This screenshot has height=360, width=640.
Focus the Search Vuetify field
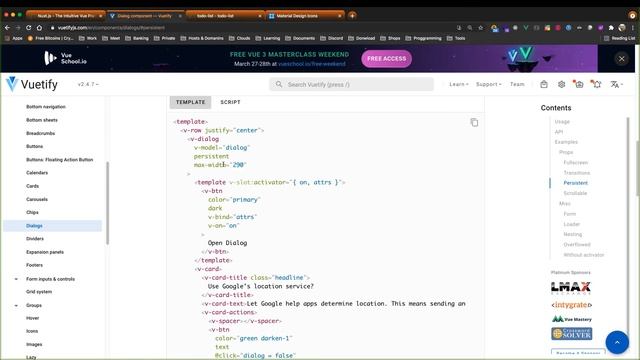click(351, 84)
